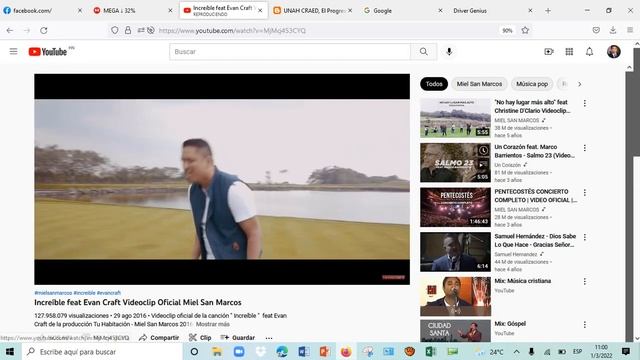Open the YouTube hamburger guide menu
Screen dimensions: 640x360
pos(13,51)
